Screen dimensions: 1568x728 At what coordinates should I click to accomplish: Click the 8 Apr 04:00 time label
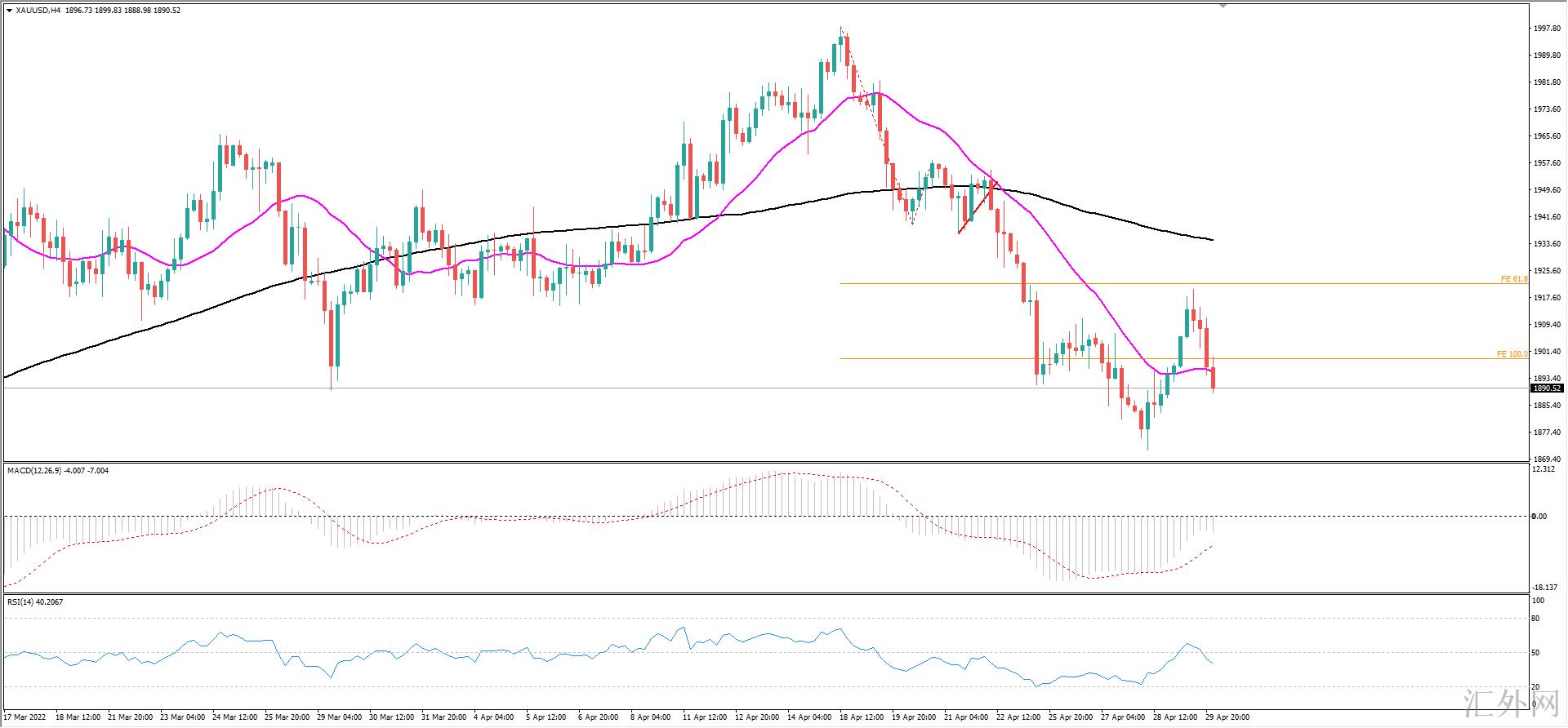652,718
